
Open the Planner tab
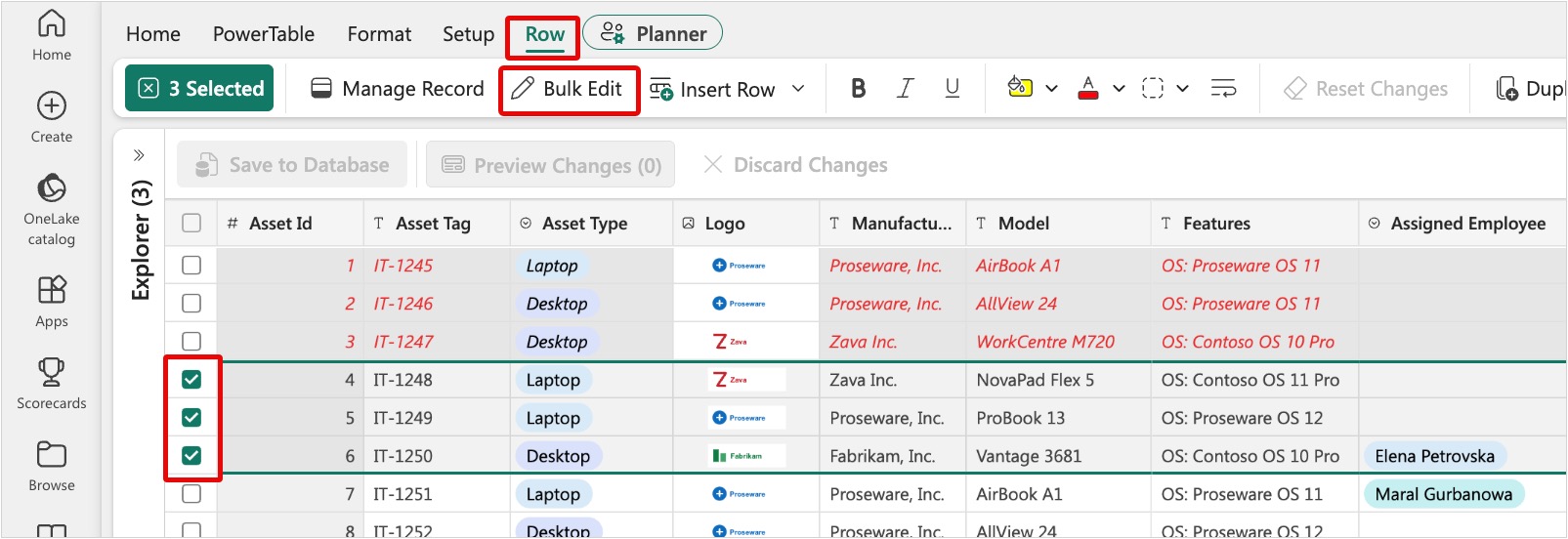click(x=653, y=33)
